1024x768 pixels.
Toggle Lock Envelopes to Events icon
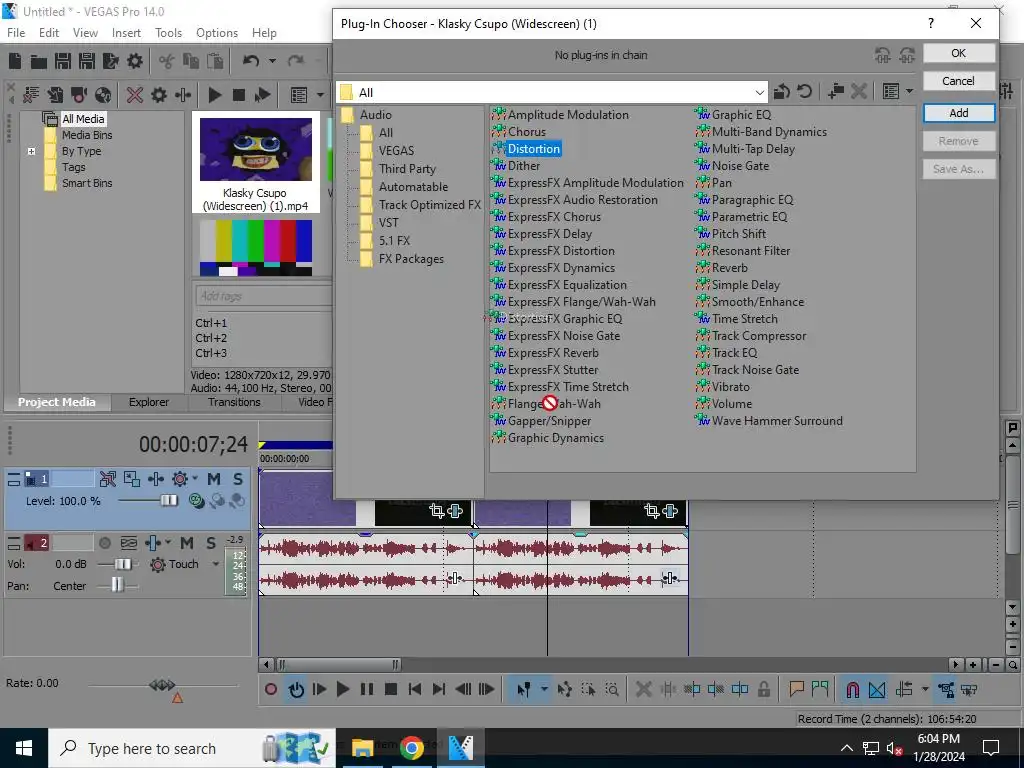pyautogui.click(x=946, y=689)
